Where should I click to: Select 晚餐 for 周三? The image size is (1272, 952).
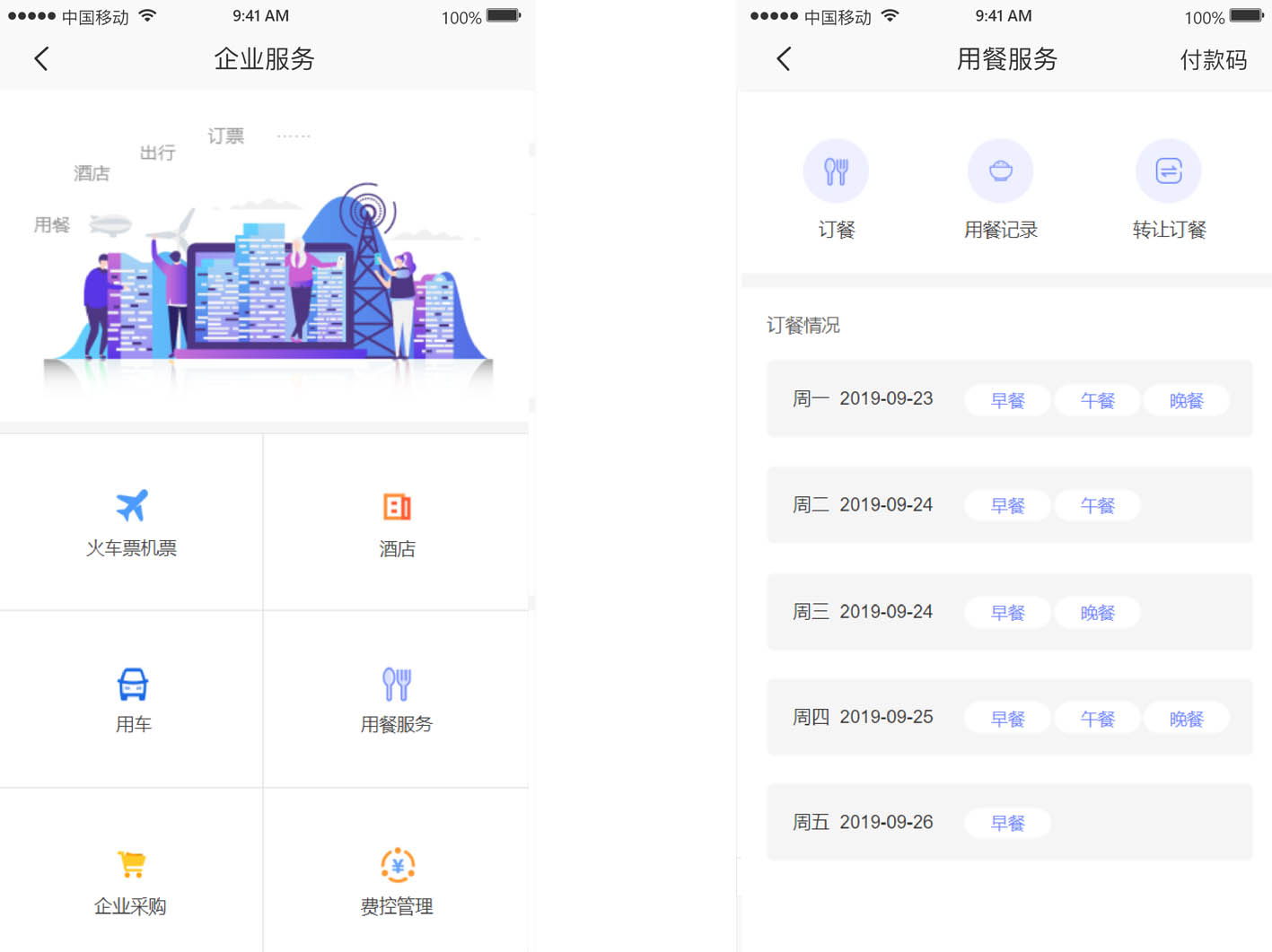(x=1097, y=612)
